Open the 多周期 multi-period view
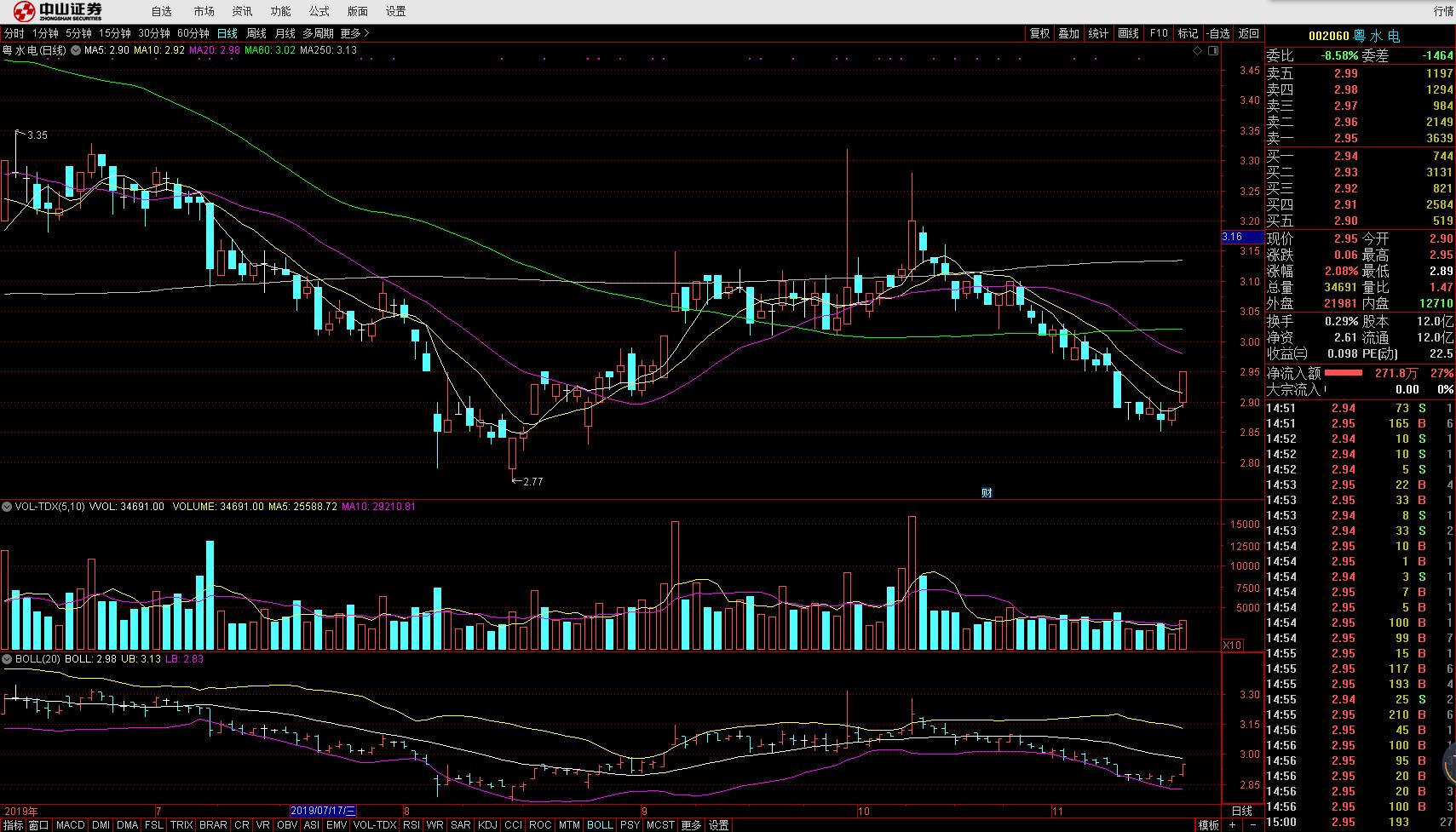1456x832 pixels. coord(319,33)
